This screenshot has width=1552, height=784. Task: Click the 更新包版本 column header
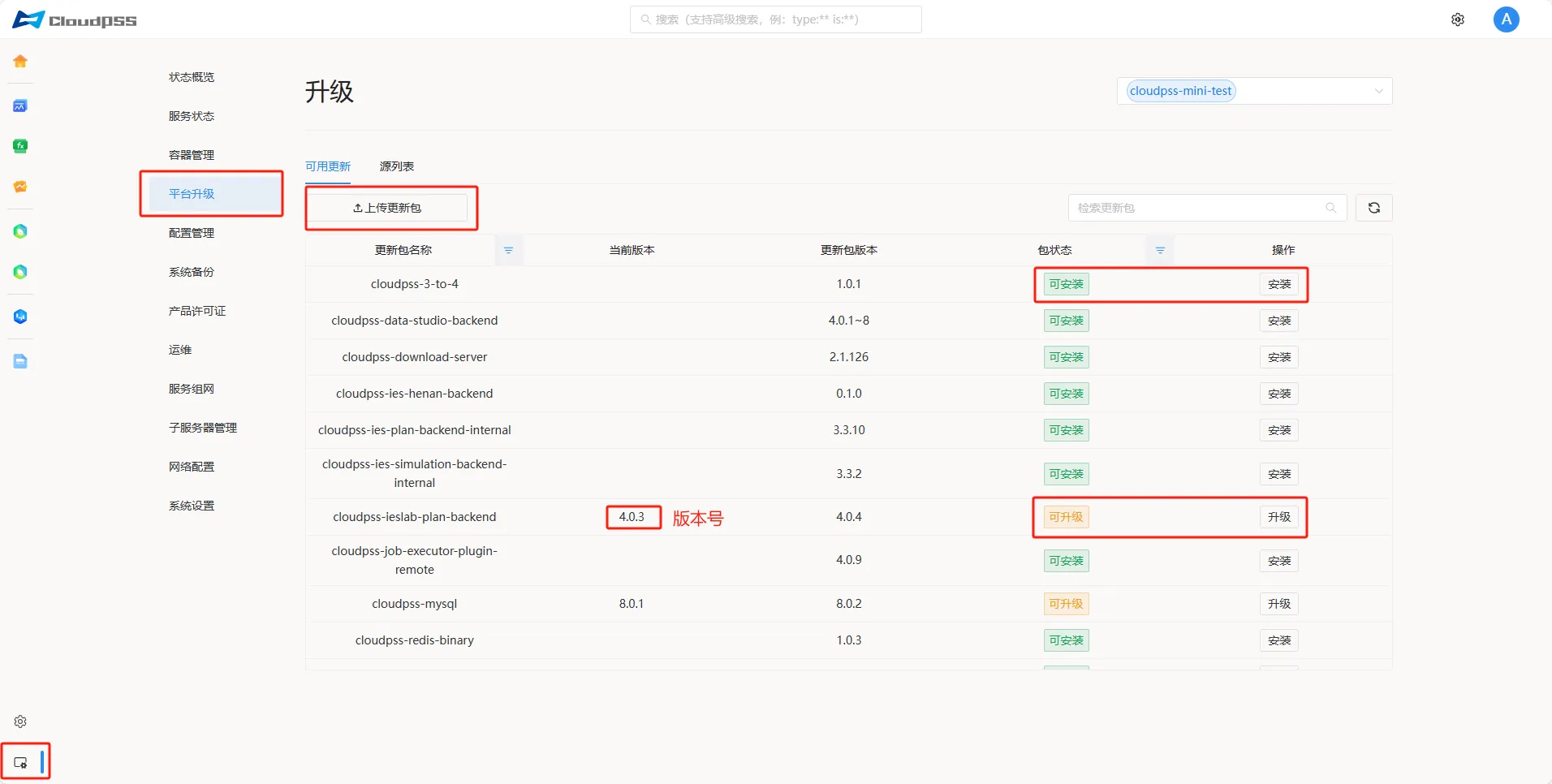(849, 250)
